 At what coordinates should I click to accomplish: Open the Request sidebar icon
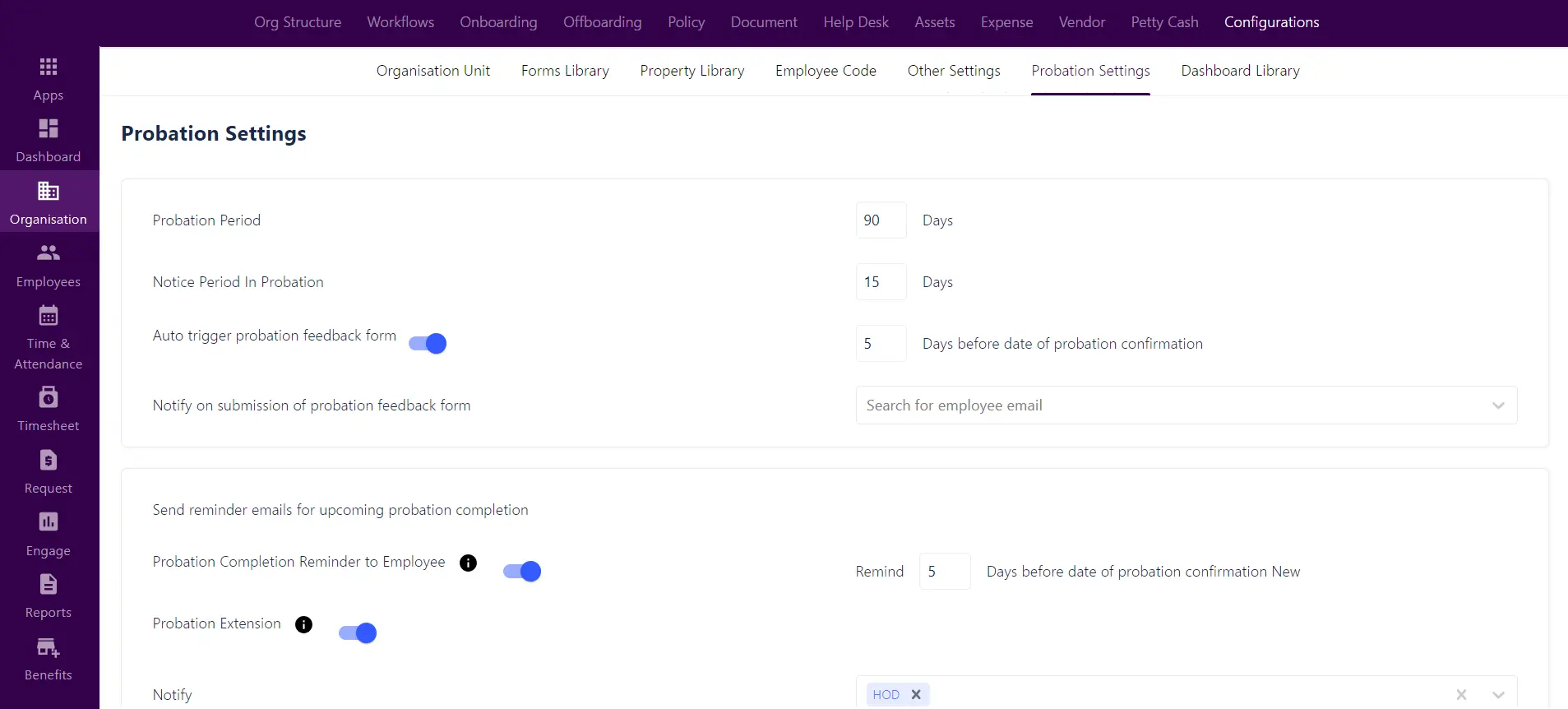[49, 460]
